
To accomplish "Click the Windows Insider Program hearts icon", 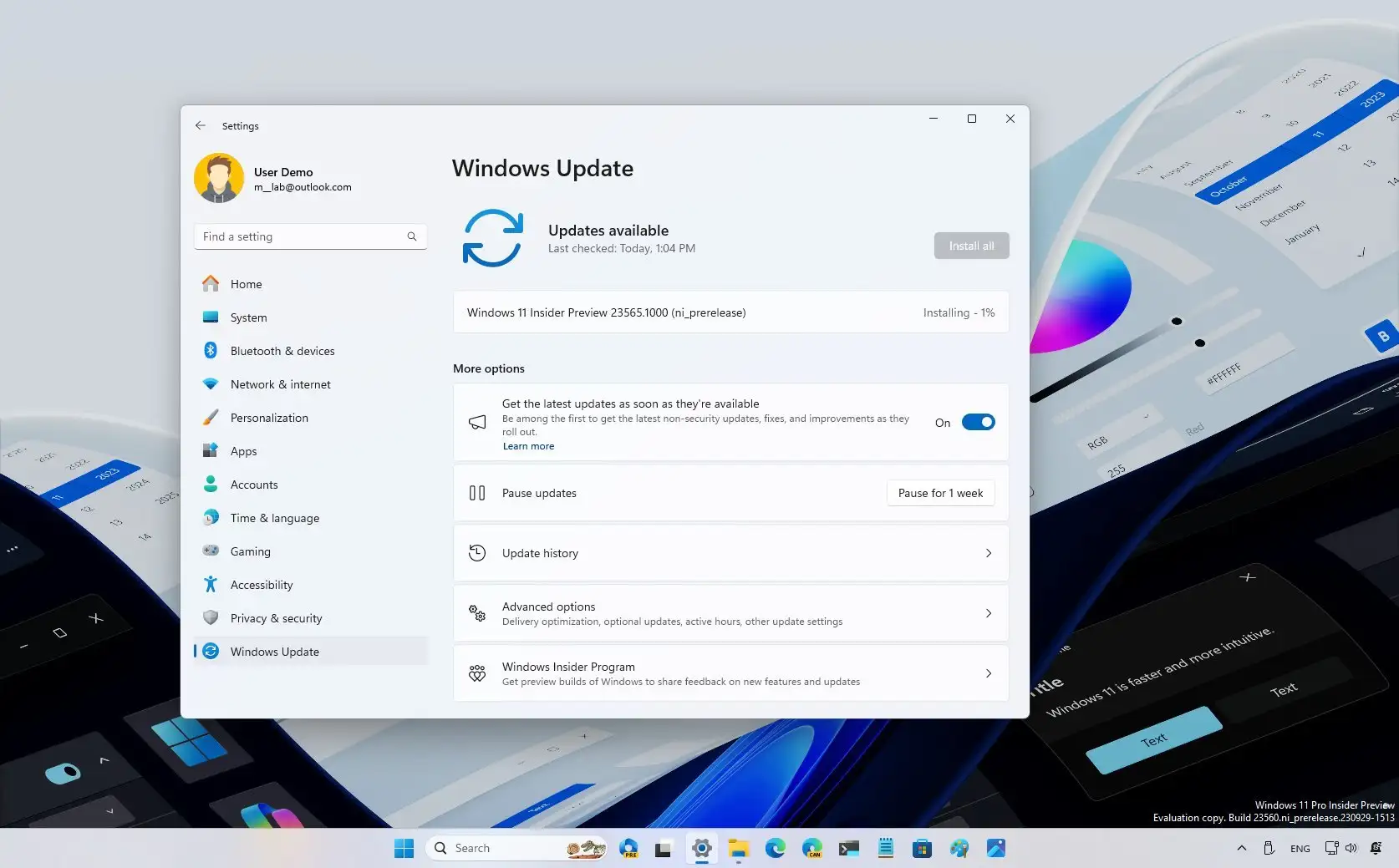I will coord(477,673).
